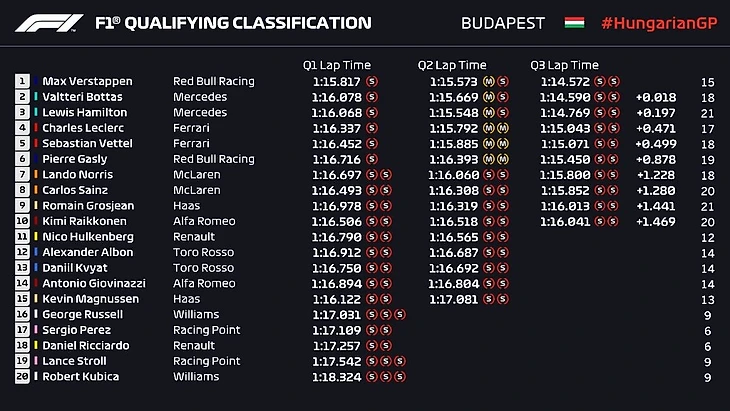Click the F1 Qualifying Classification title
Image resolution: width=730 pixels, height=411 pixels.
[x=233, y=23]
